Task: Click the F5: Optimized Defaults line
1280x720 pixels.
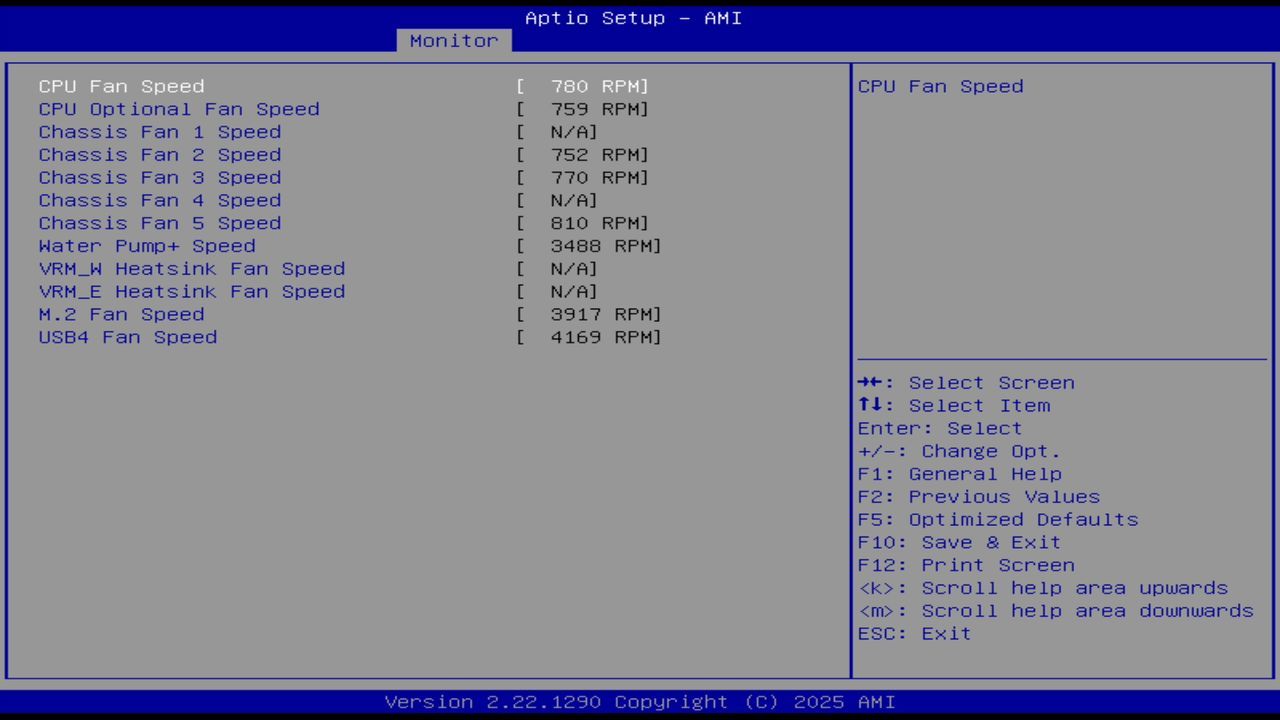Action: tap(998, 520)
